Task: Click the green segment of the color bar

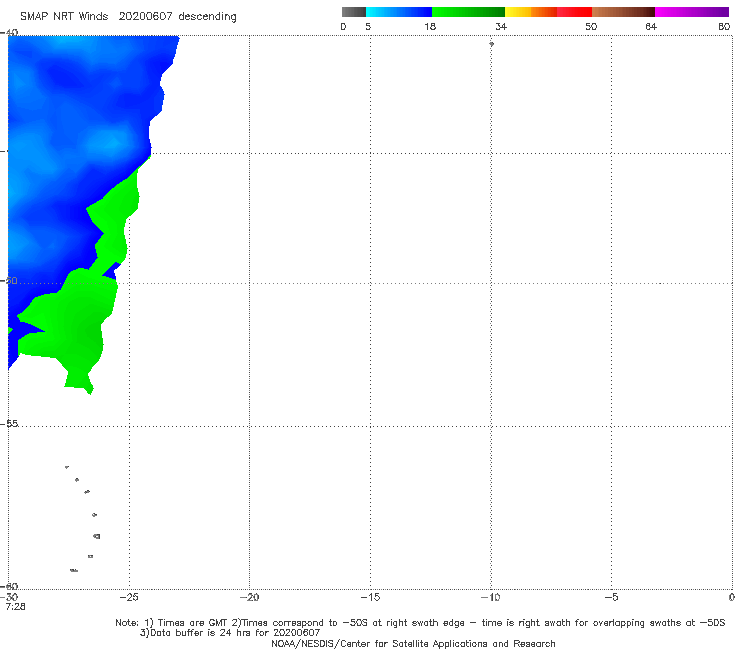Action: (x=468, y=12)
